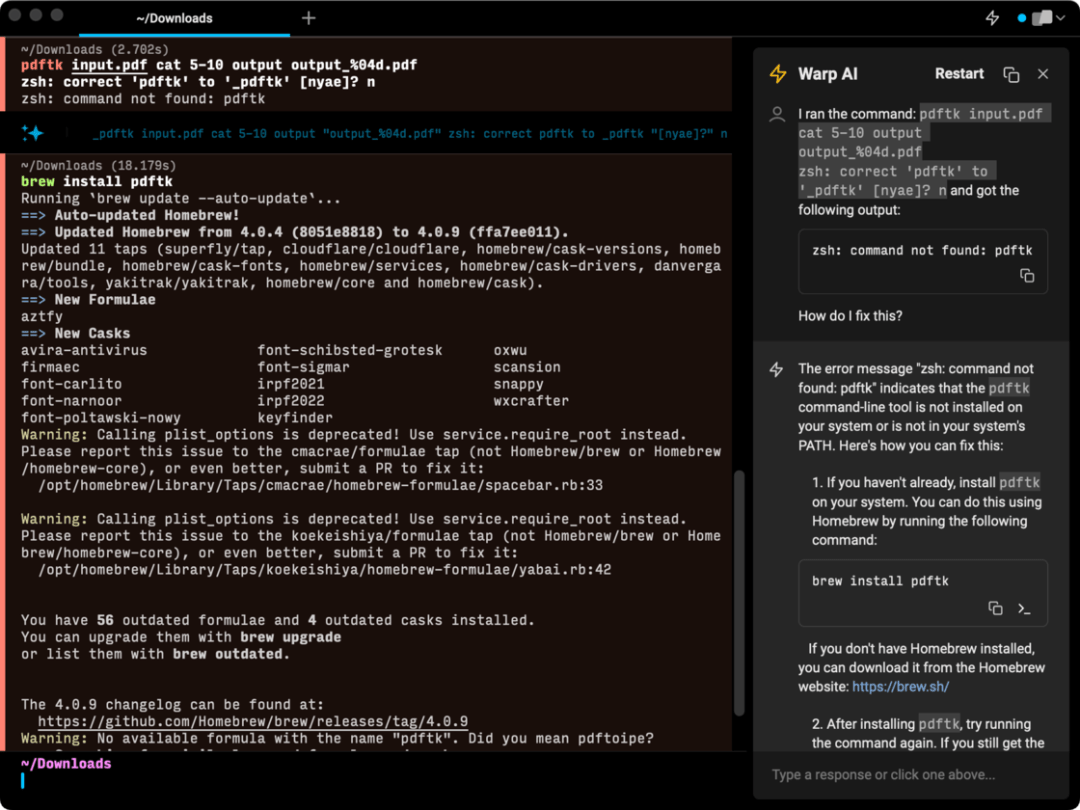Click the "brew install pdftk" command in the terminal

coord(96,183)
